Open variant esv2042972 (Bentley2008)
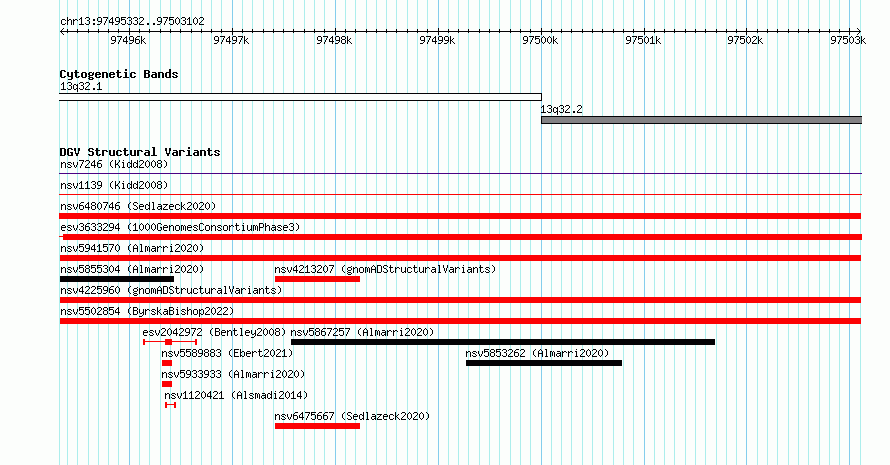 click(x=214, y=333)
